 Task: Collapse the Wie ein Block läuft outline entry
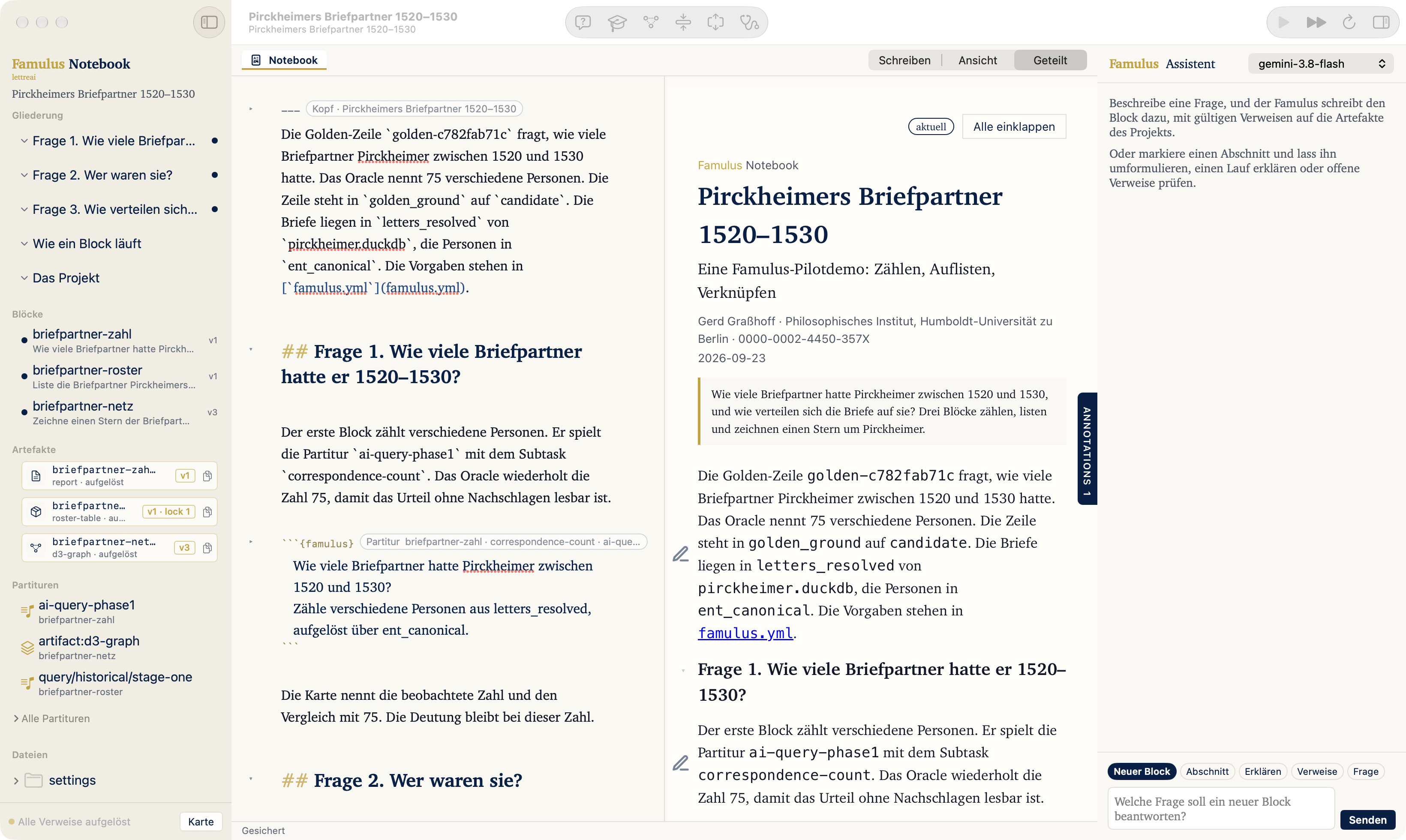[x=24, y=243]
